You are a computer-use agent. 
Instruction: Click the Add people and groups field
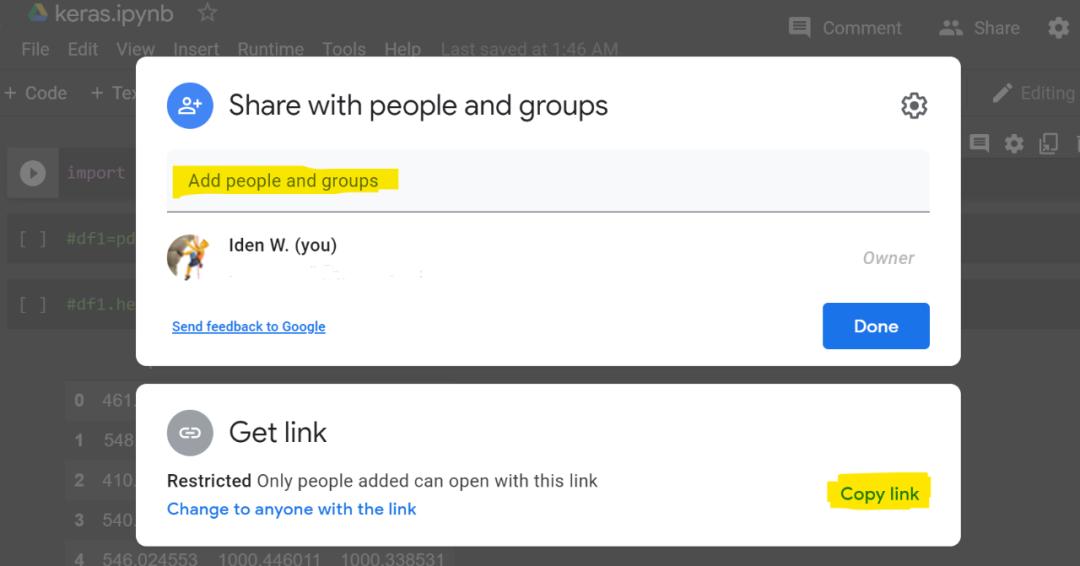(548, 181)
